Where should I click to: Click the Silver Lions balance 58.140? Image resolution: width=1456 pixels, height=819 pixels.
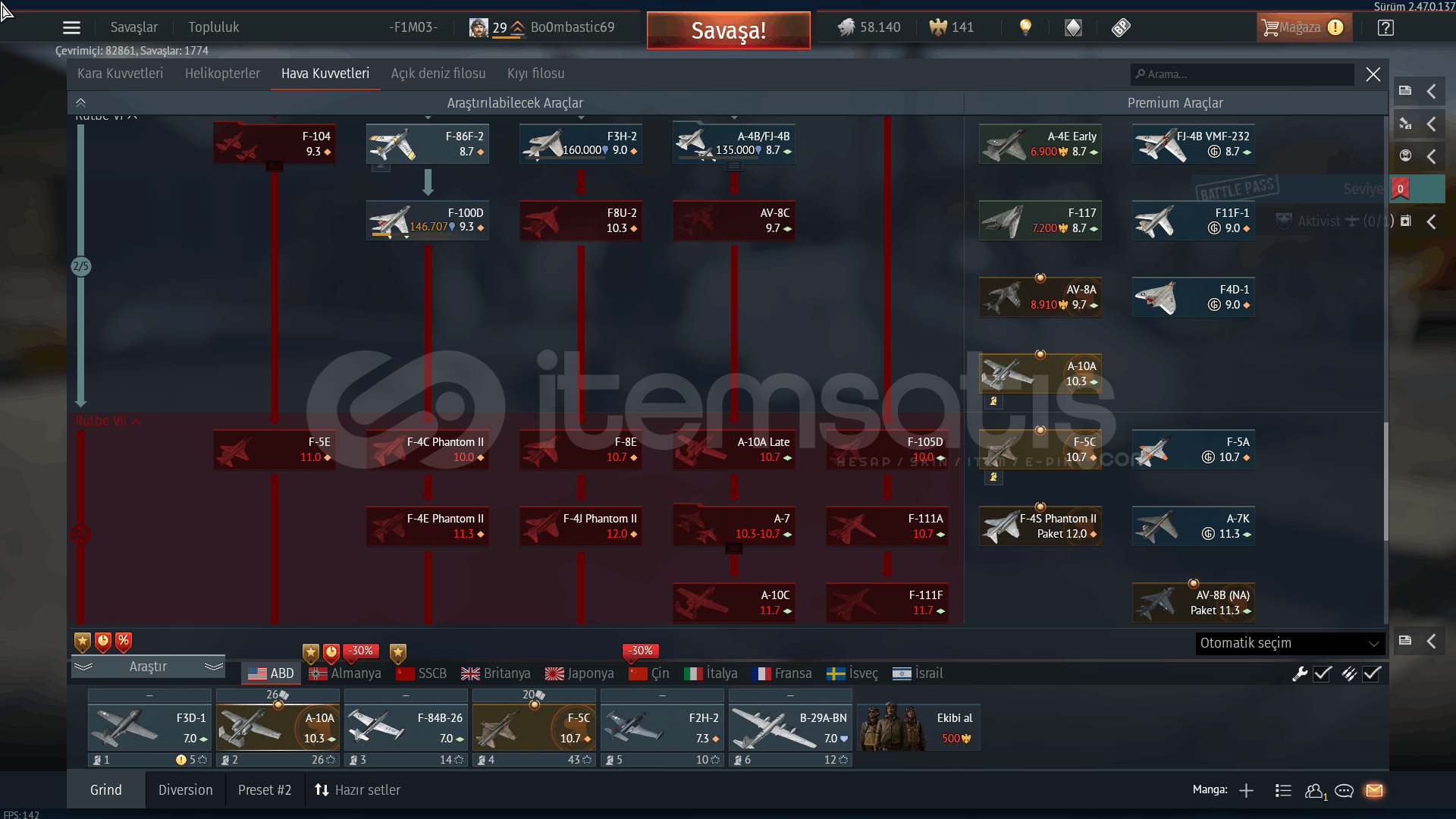(x=869, y=28)
